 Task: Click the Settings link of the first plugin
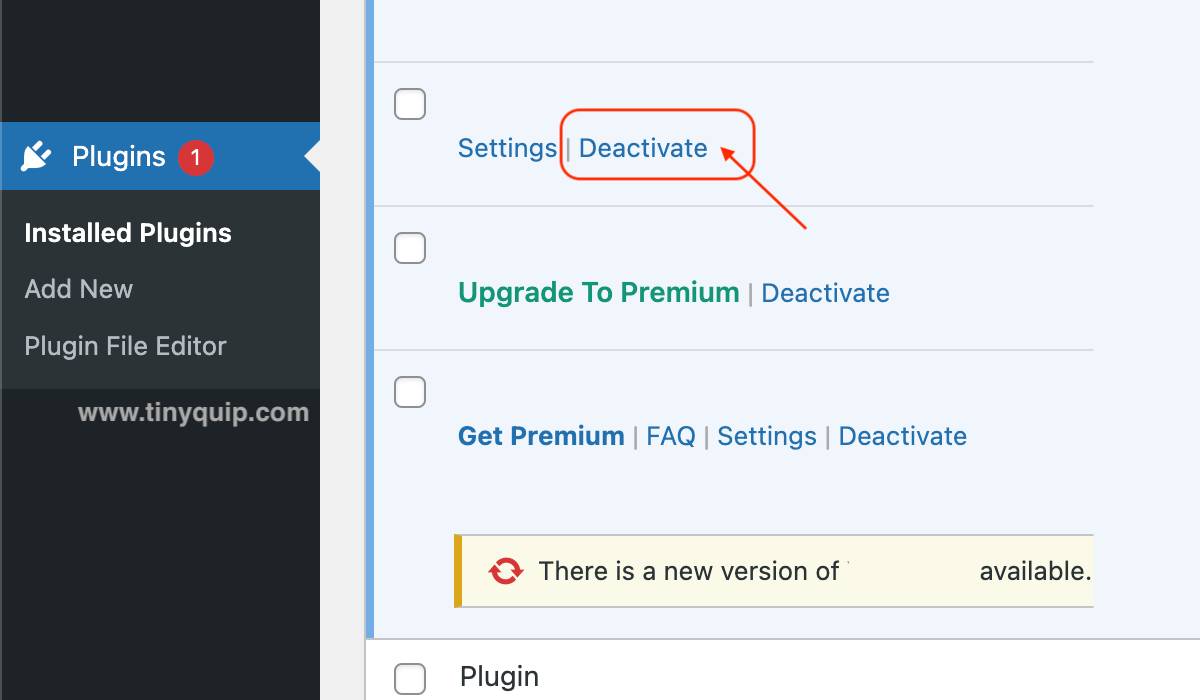click(x=507, y=147)
